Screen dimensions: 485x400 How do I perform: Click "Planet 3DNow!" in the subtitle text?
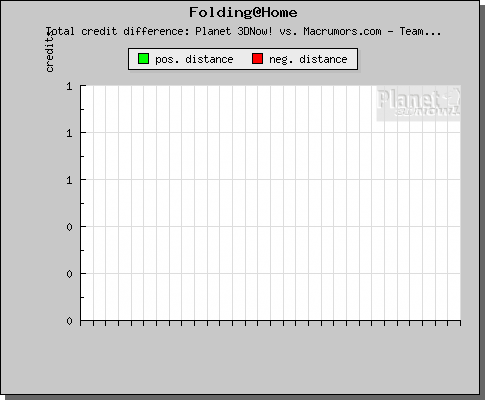(x=234, y=31)
